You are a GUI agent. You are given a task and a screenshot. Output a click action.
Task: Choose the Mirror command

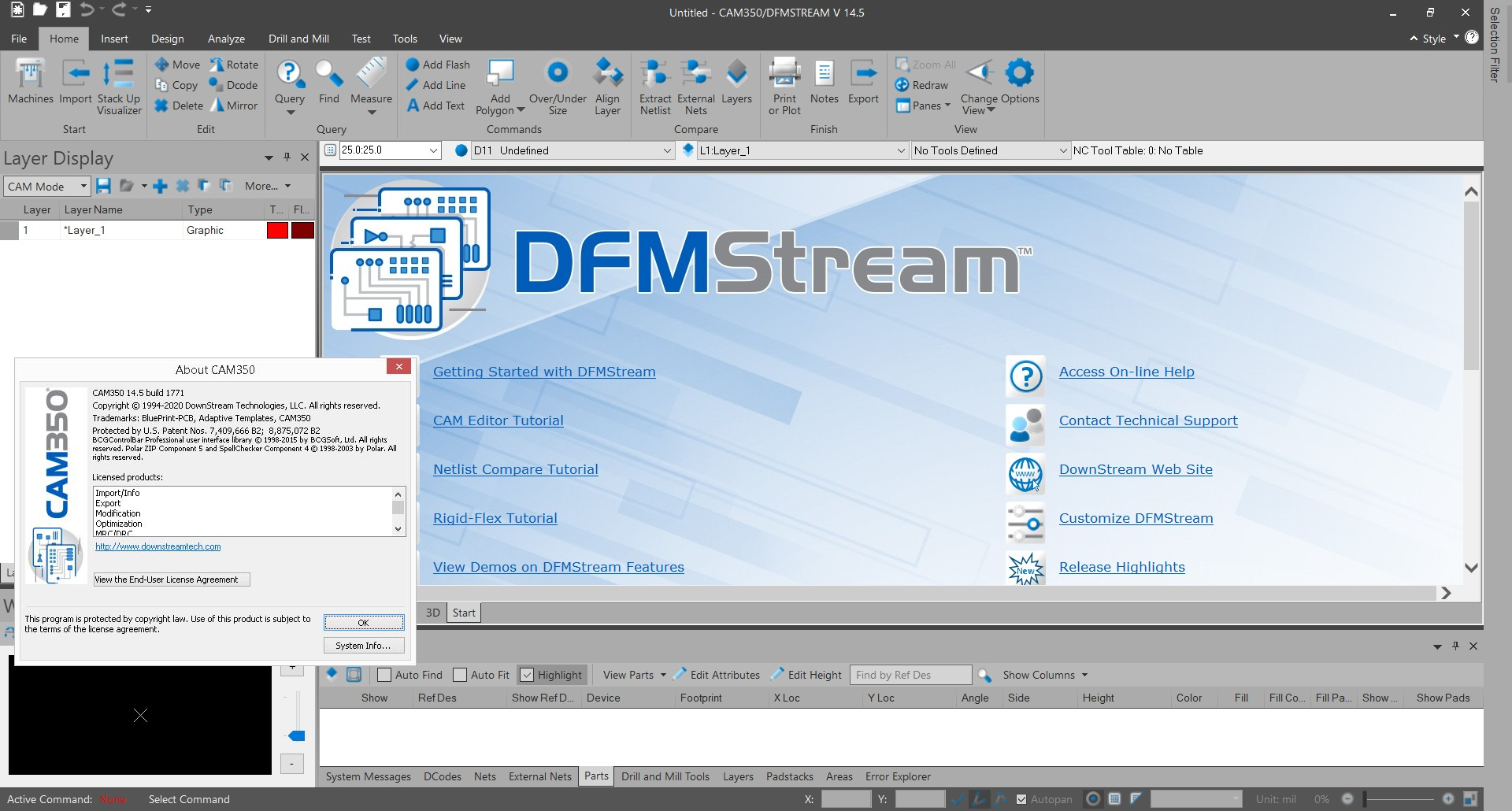pyautogui.click(x=233, y=106)
